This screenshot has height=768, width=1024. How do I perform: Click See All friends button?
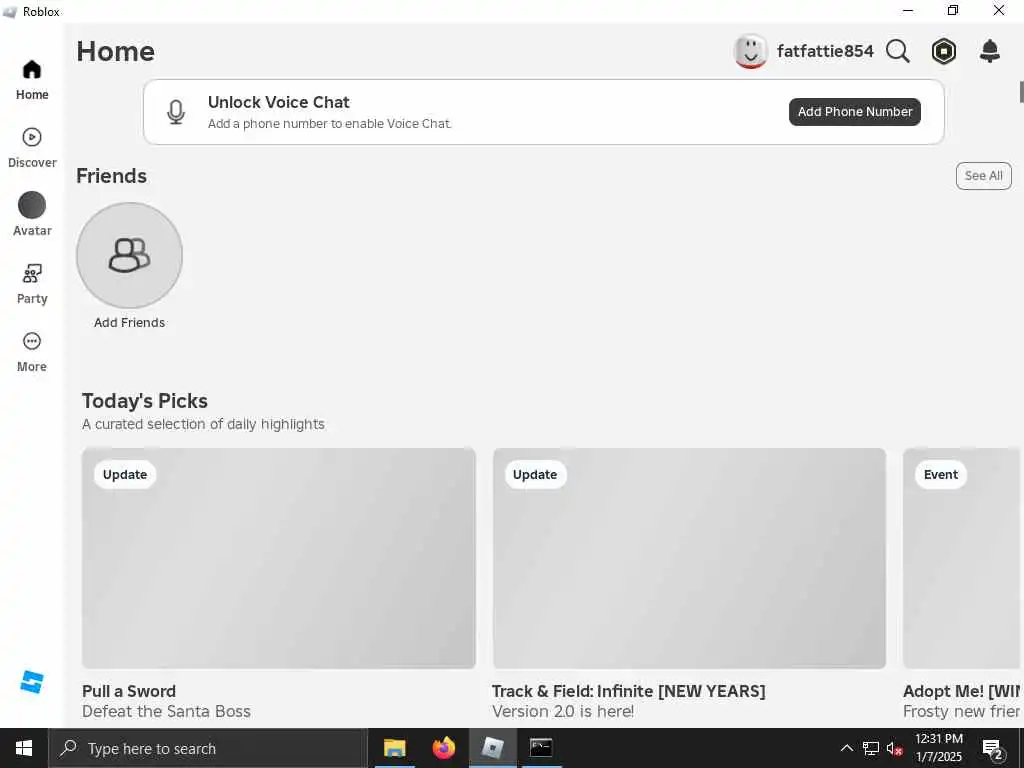pos(984,176)
